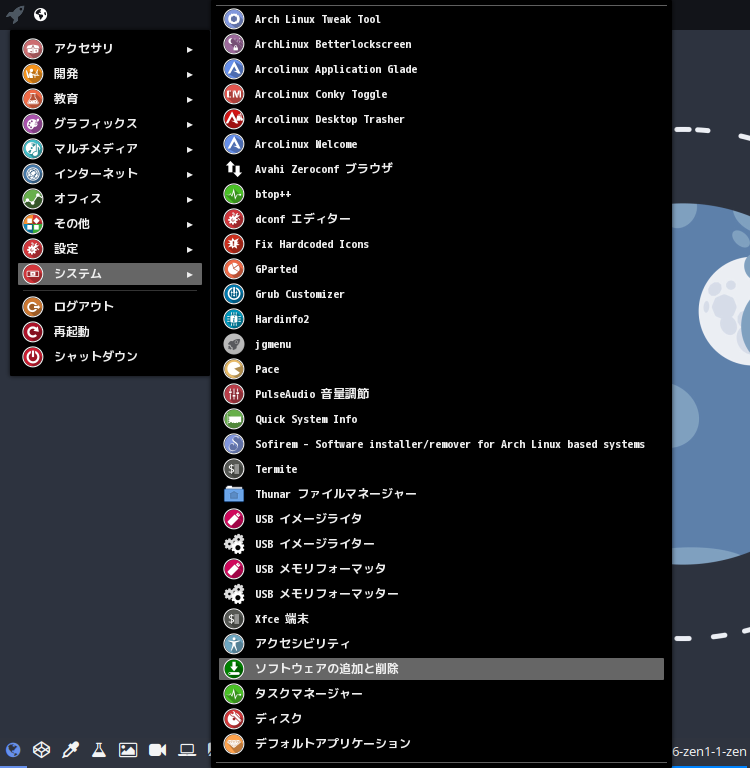Screen dimensions: 750x768
Task: Click the rocket launcher icon in top panel
Action: (x=15, y=14)
